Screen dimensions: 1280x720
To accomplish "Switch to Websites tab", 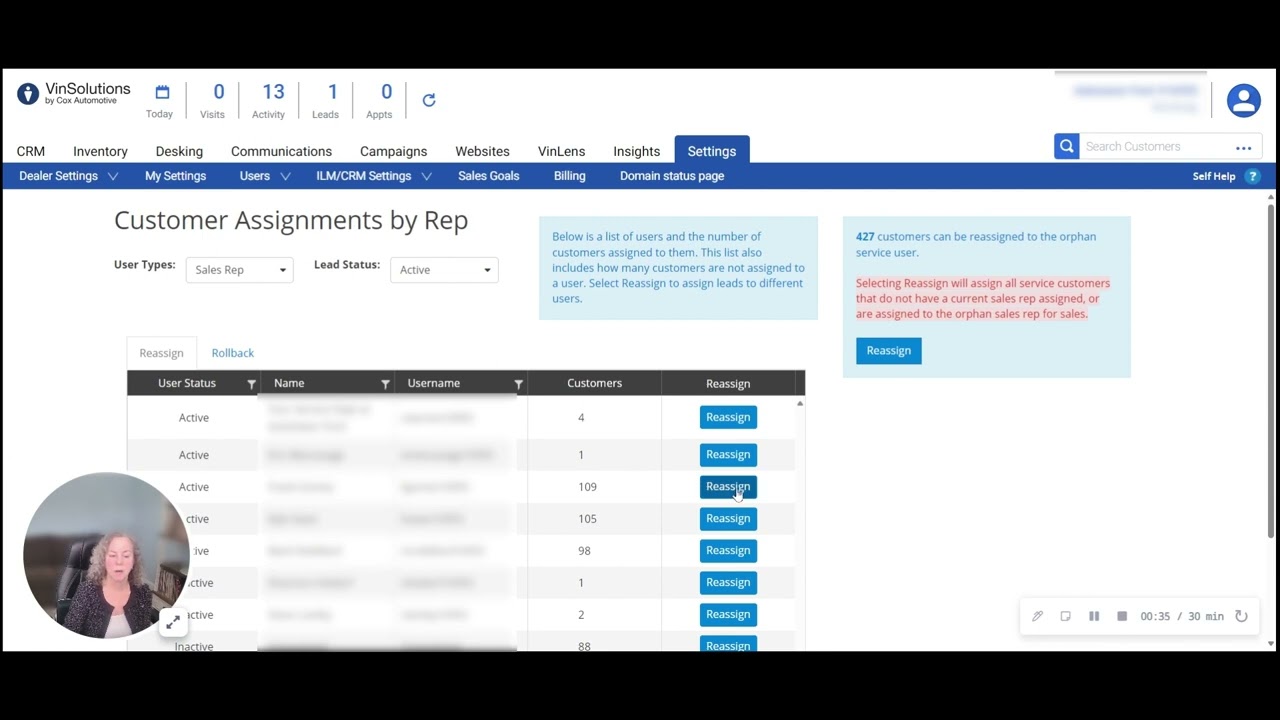I will 482,151.
